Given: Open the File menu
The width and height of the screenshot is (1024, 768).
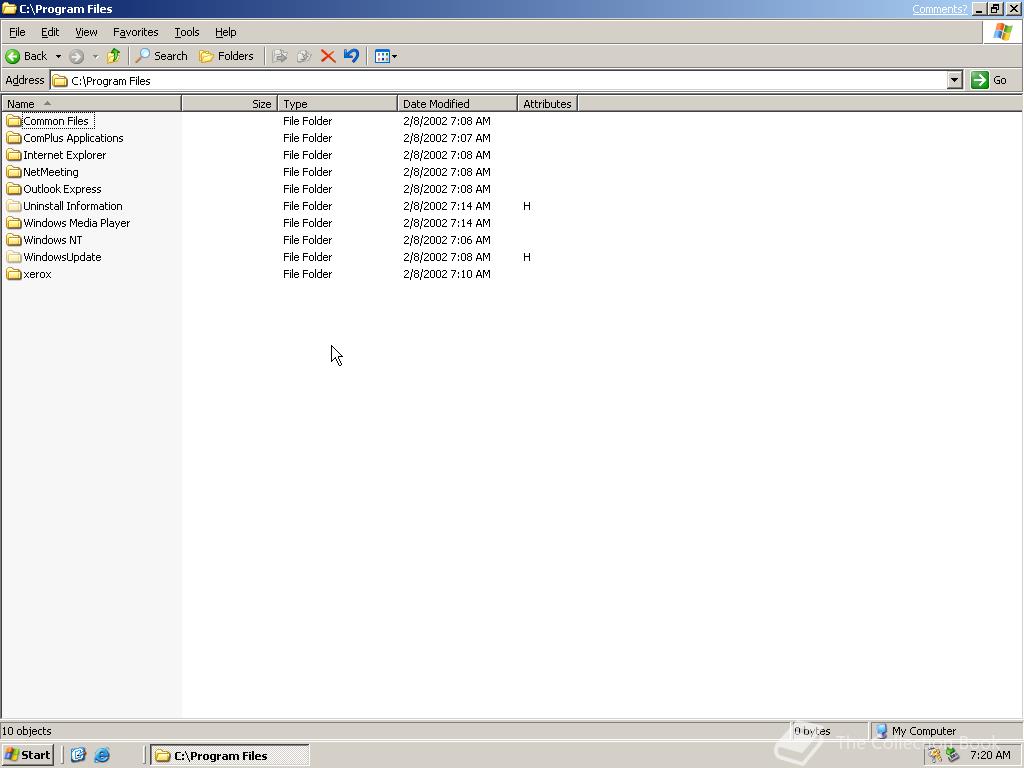Looking at the screenshot, I should (x=17, y=32).
